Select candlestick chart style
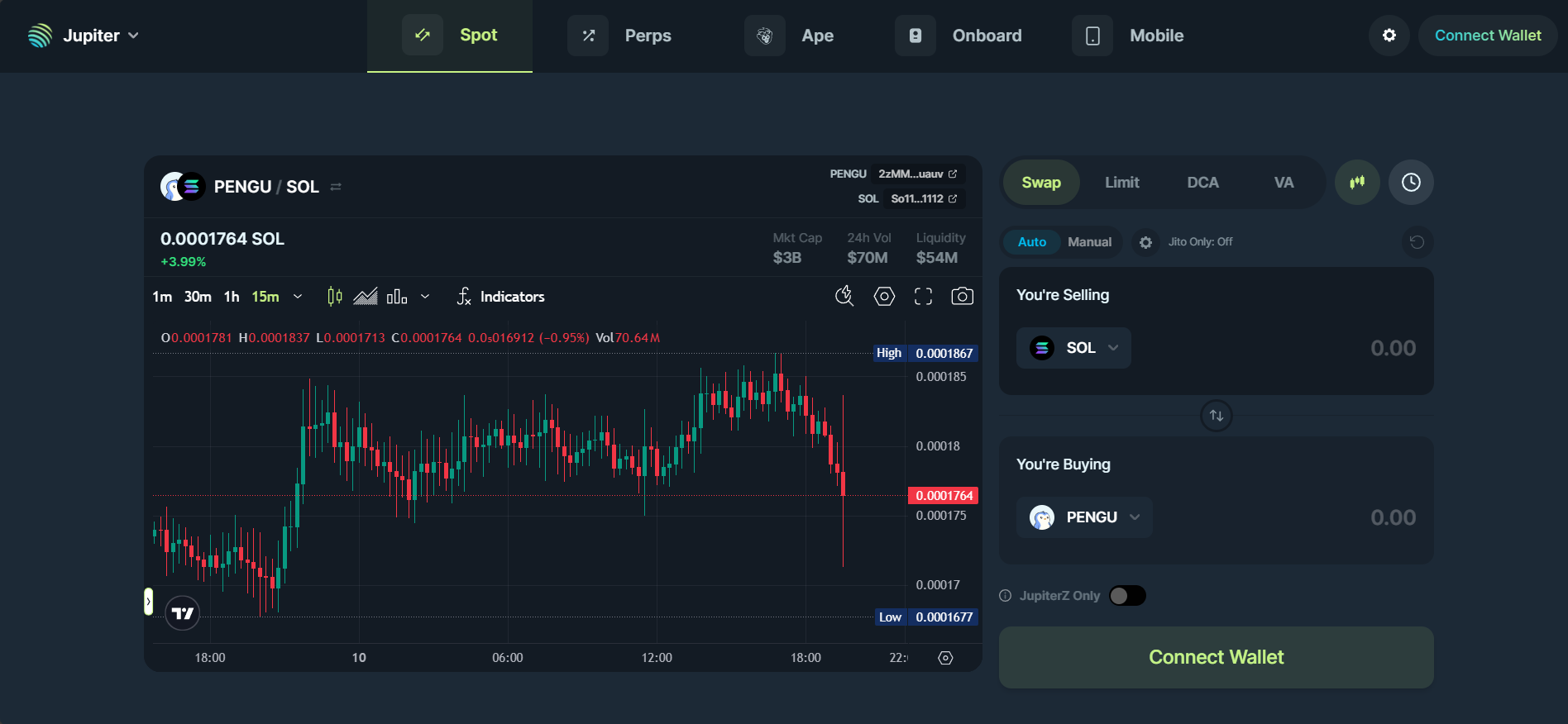Image resolution: width=1568 pixels, height=724 pixels. [335, 297]
